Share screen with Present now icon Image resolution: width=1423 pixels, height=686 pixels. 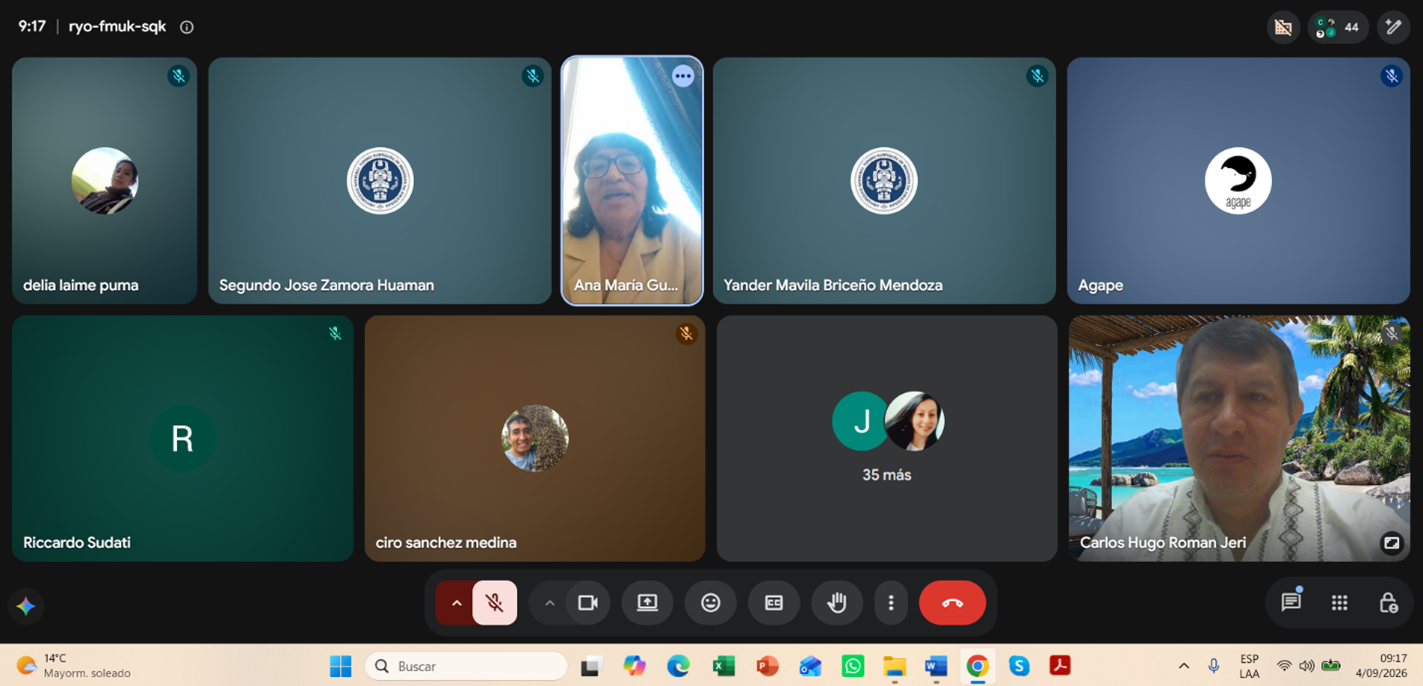coord(648,603)
